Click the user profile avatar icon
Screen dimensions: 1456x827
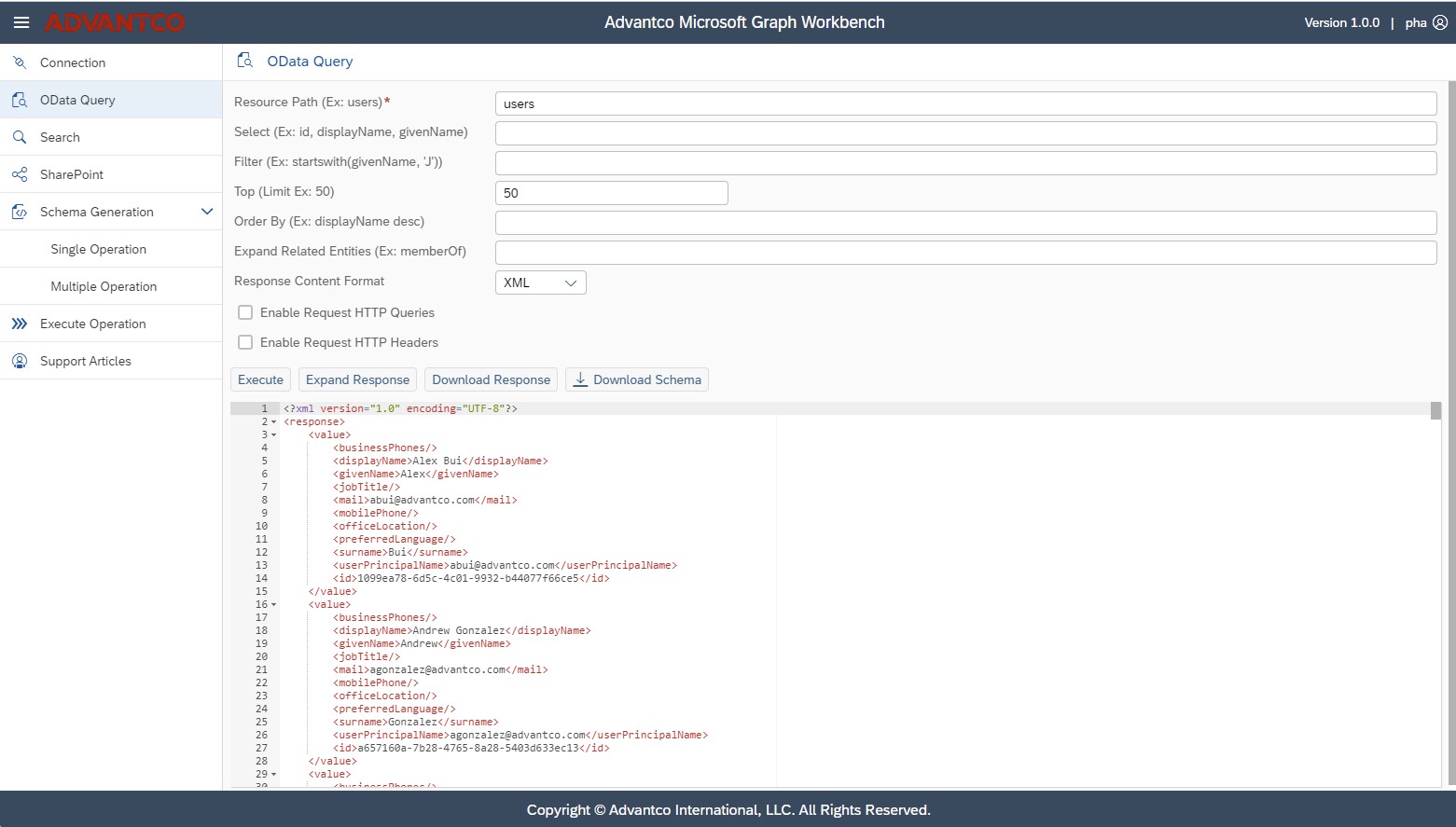click(x=1440, y=22)
